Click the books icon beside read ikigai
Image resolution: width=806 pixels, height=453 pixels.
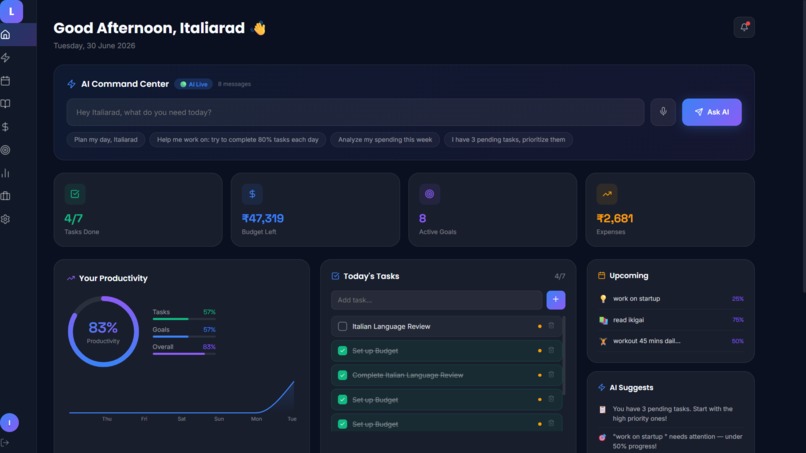(x=603, y=320)
